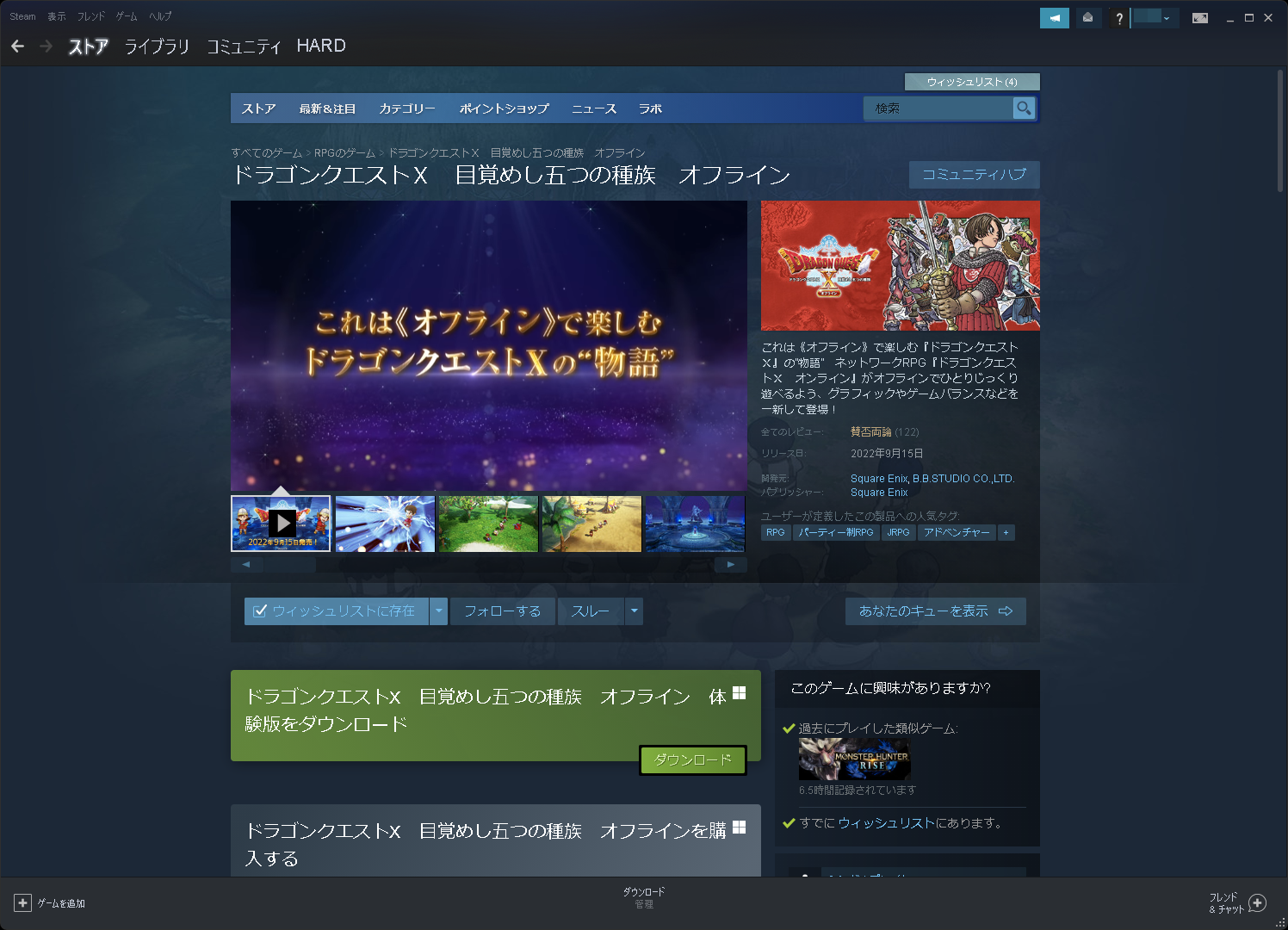Open Friends & Chat via its plus icon

click(x=1255, y=903)
